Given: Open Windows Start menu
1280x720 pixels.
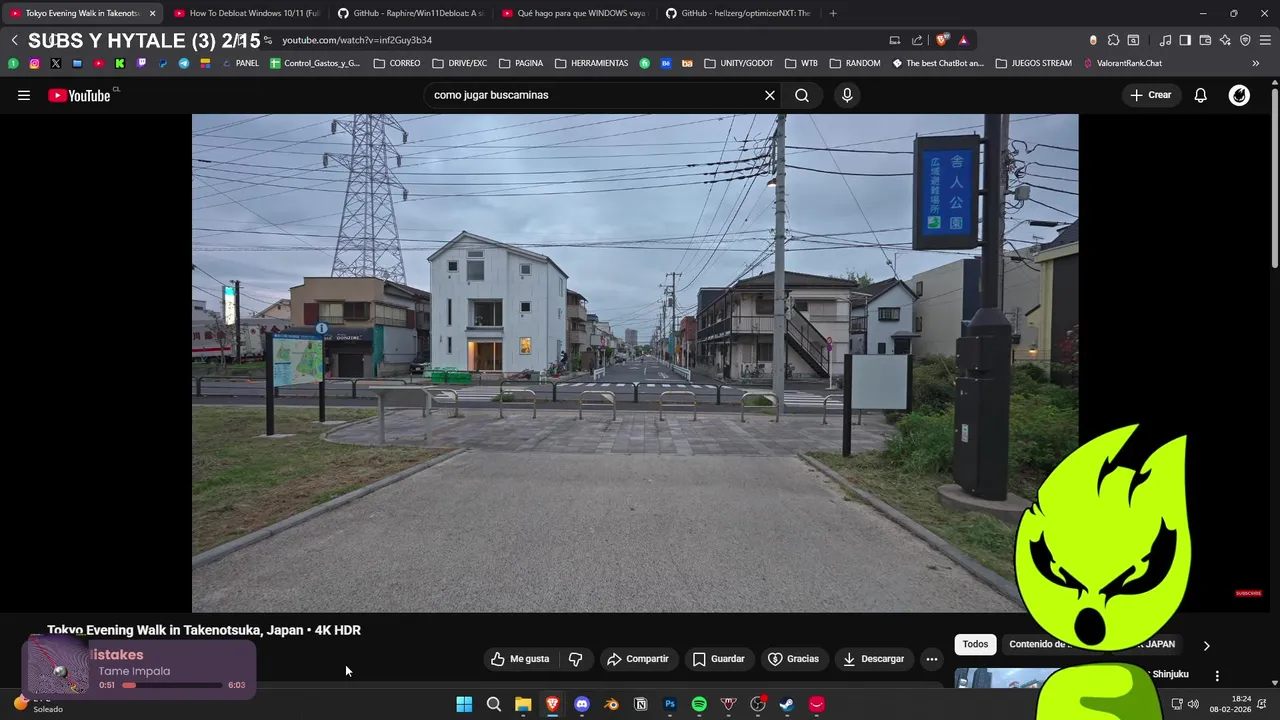Looking at the screenshot, I should pyautogui.click(x=464, y=704).
